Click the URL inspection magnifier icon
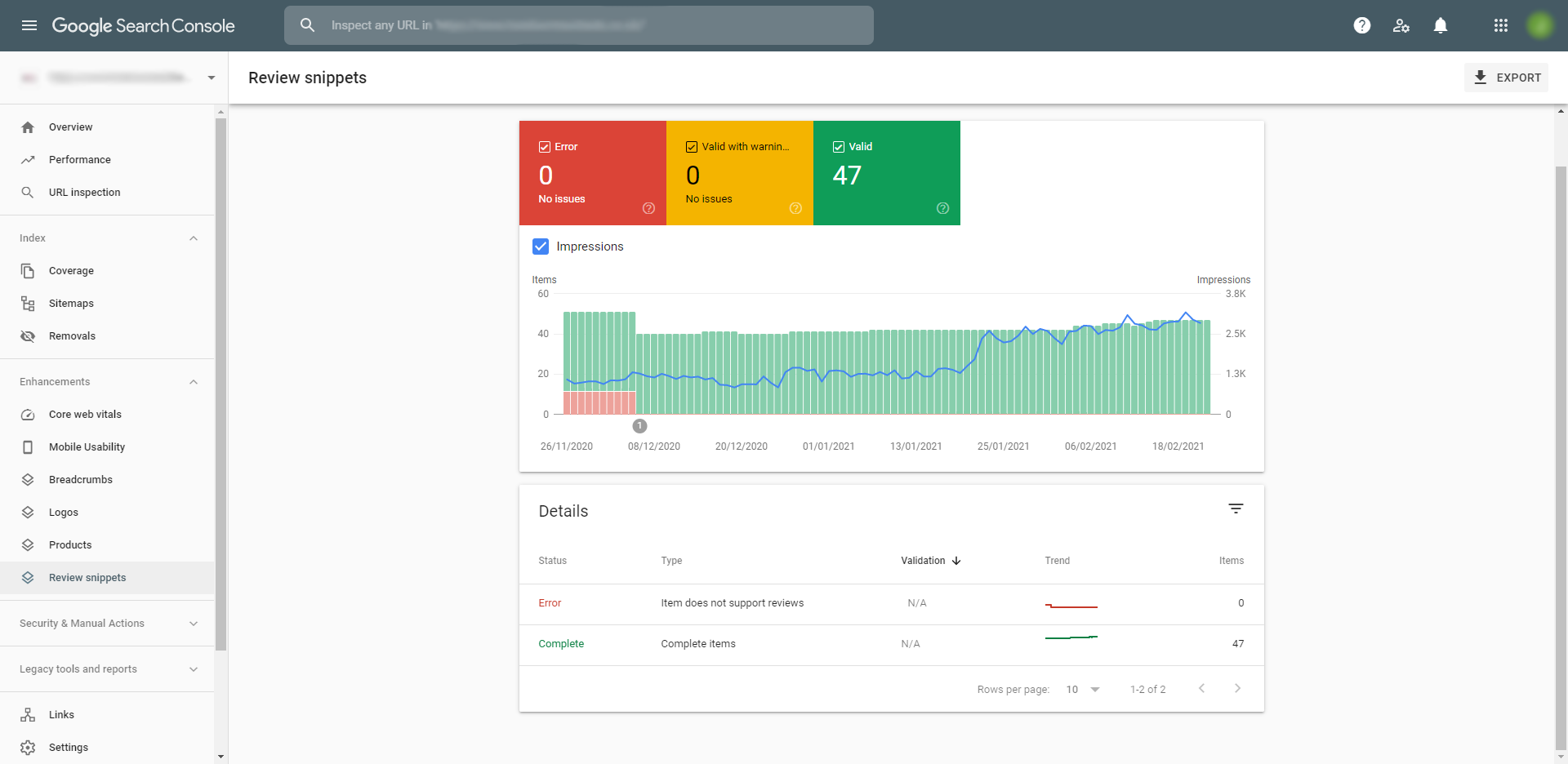1568x764 pixels. click(x=28, y=193)
